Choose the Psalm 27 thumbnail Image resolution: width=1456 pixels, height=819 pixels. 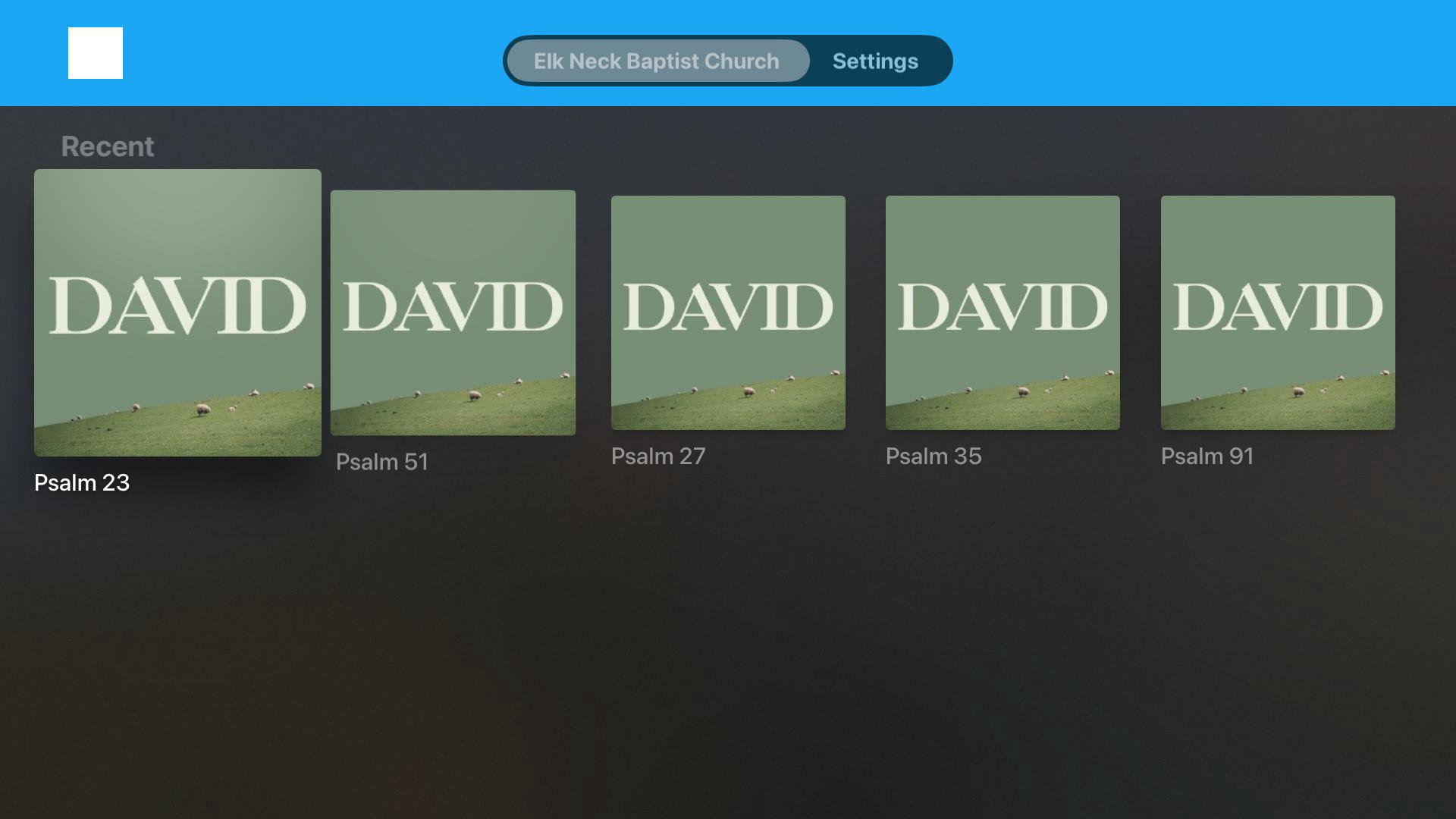(x=728, y=312)
